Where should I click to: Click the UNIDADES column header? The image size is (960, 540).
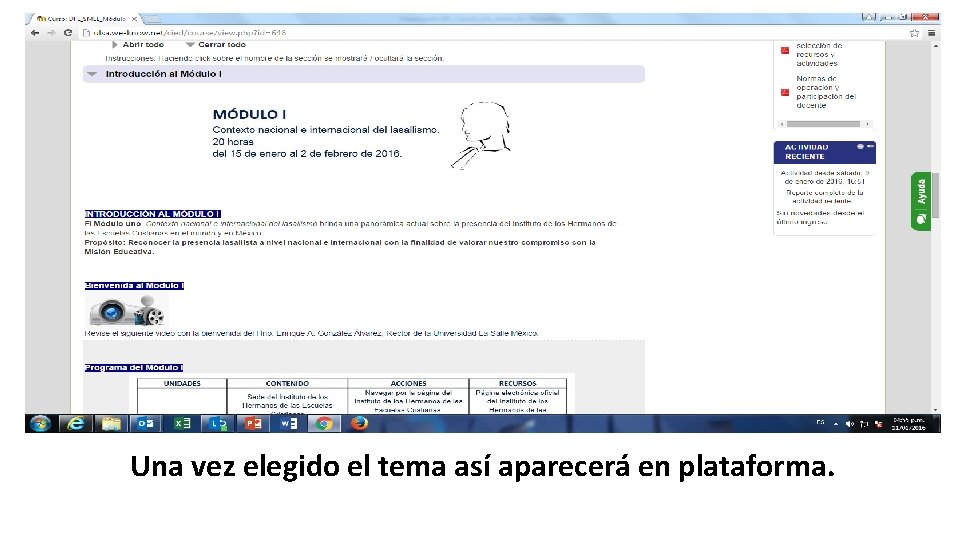[x=182, y=383]
